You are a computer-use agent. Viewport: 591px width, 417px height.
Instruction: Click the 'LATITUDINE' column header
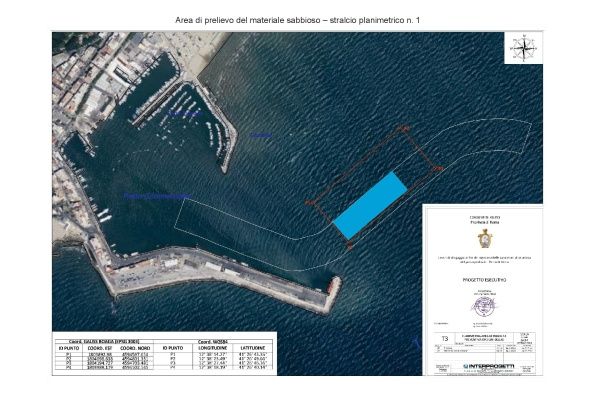[x=252, y=348]
